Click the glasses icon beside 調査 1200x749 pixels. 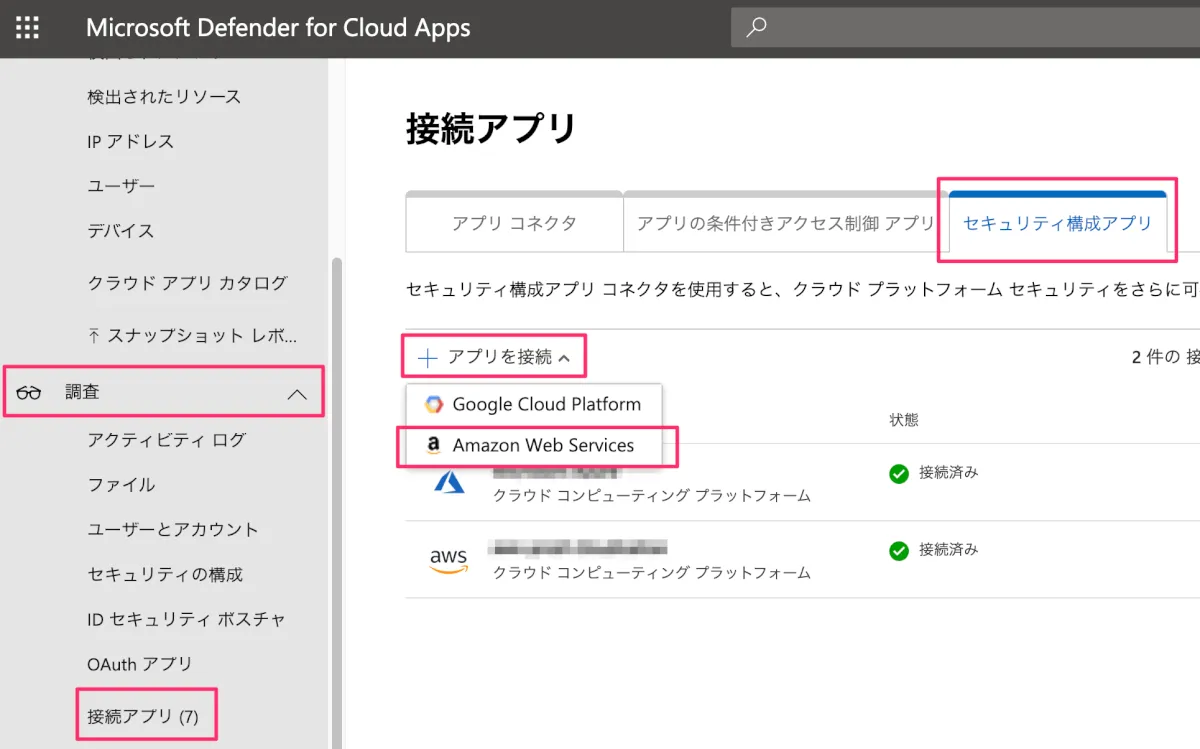point(29,393)
